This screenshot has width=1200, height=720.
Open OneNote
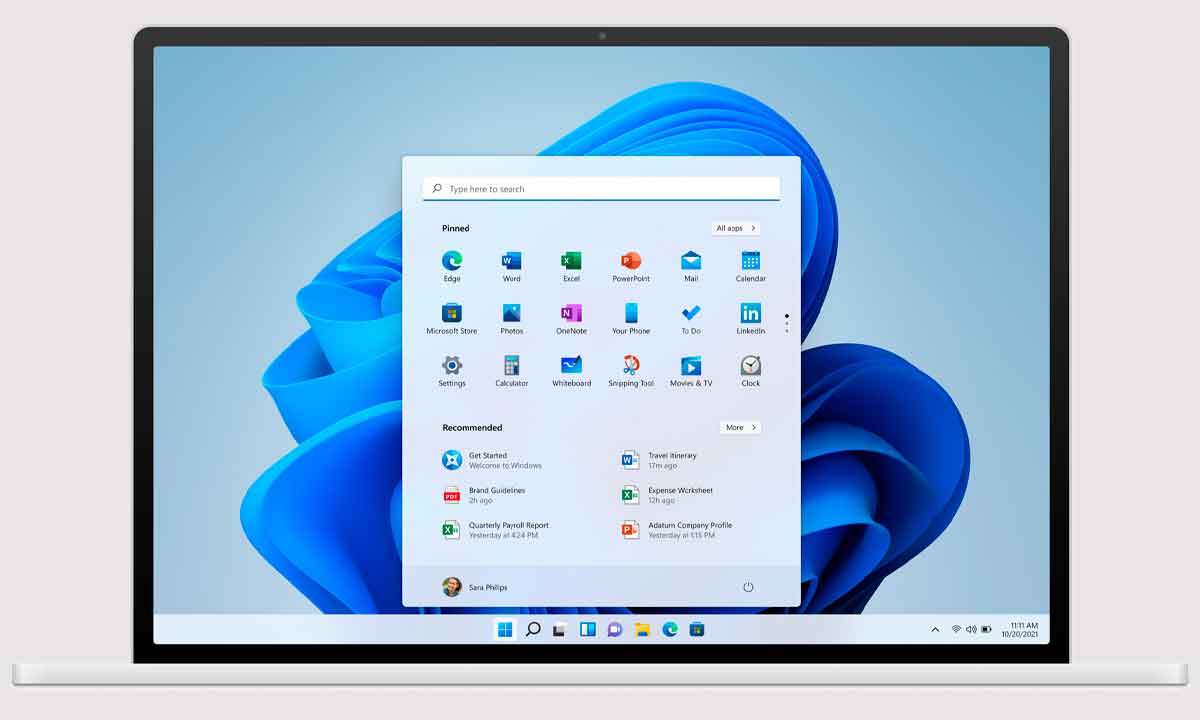tap(571, 315)
